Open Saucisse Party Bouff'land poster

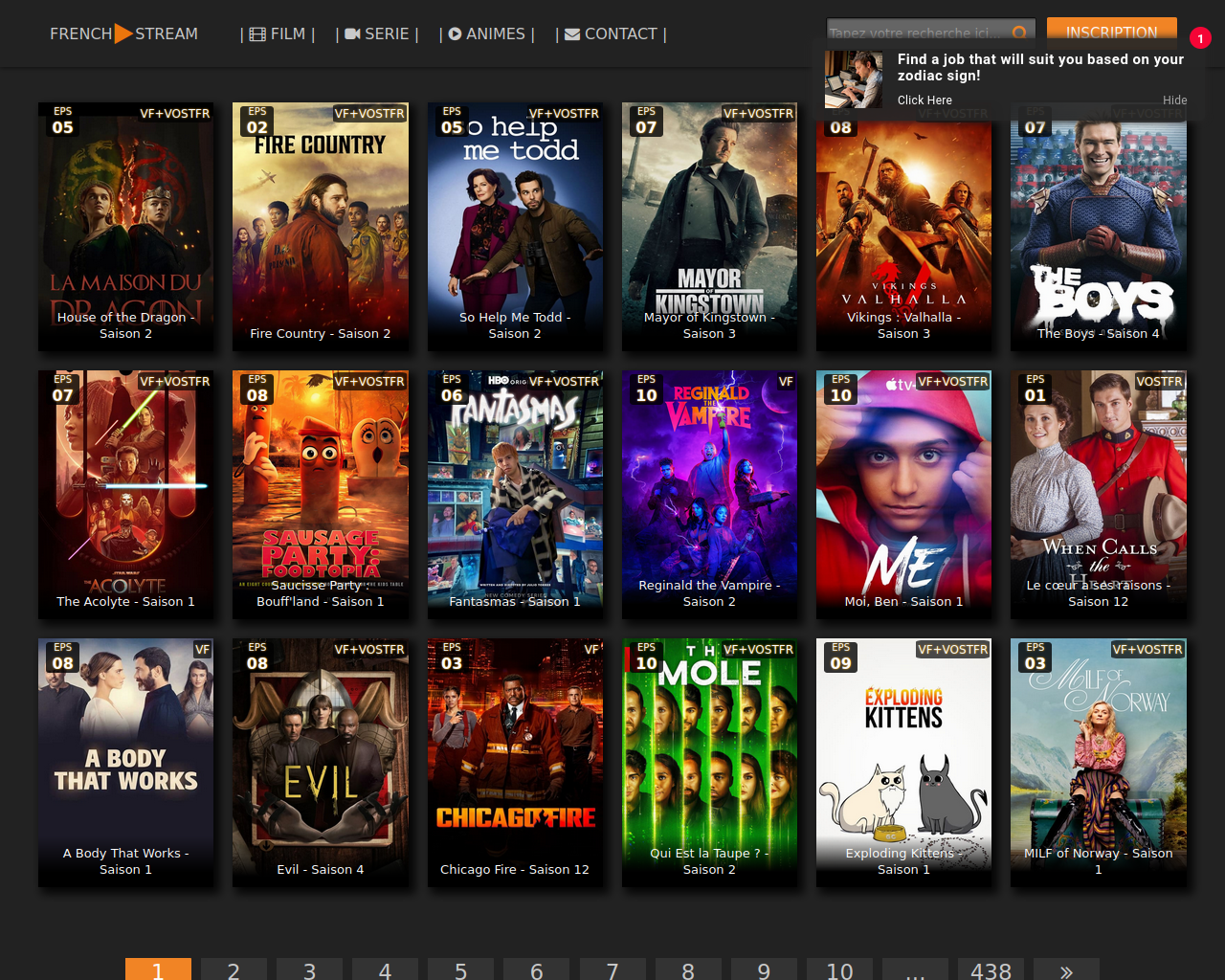coord(321,495)
